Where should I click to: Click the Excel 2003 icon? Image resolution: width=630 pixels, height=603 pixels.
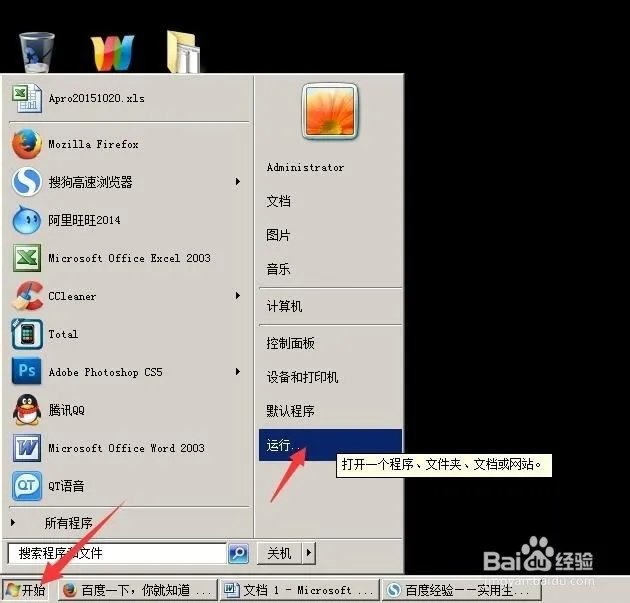pos(27,258)
